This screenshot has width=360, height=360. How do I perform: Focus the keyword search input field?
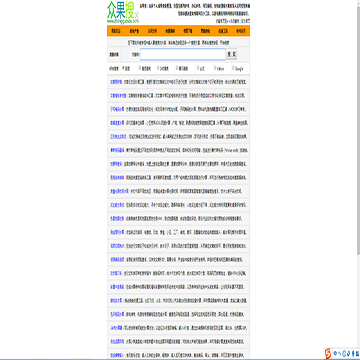(x=183, y=54)
